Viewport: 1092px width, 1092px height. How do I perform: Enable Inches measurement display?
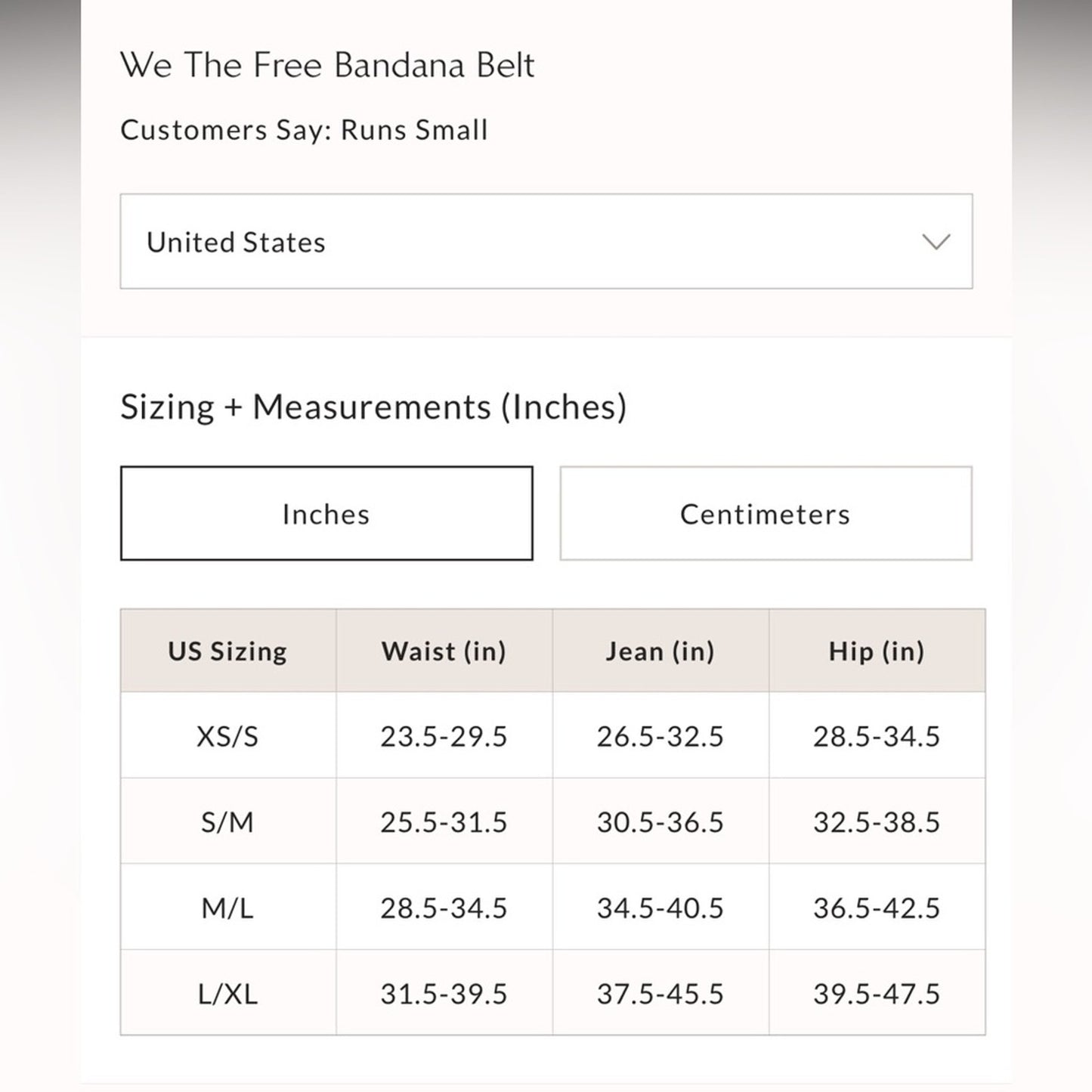[326, 513]
